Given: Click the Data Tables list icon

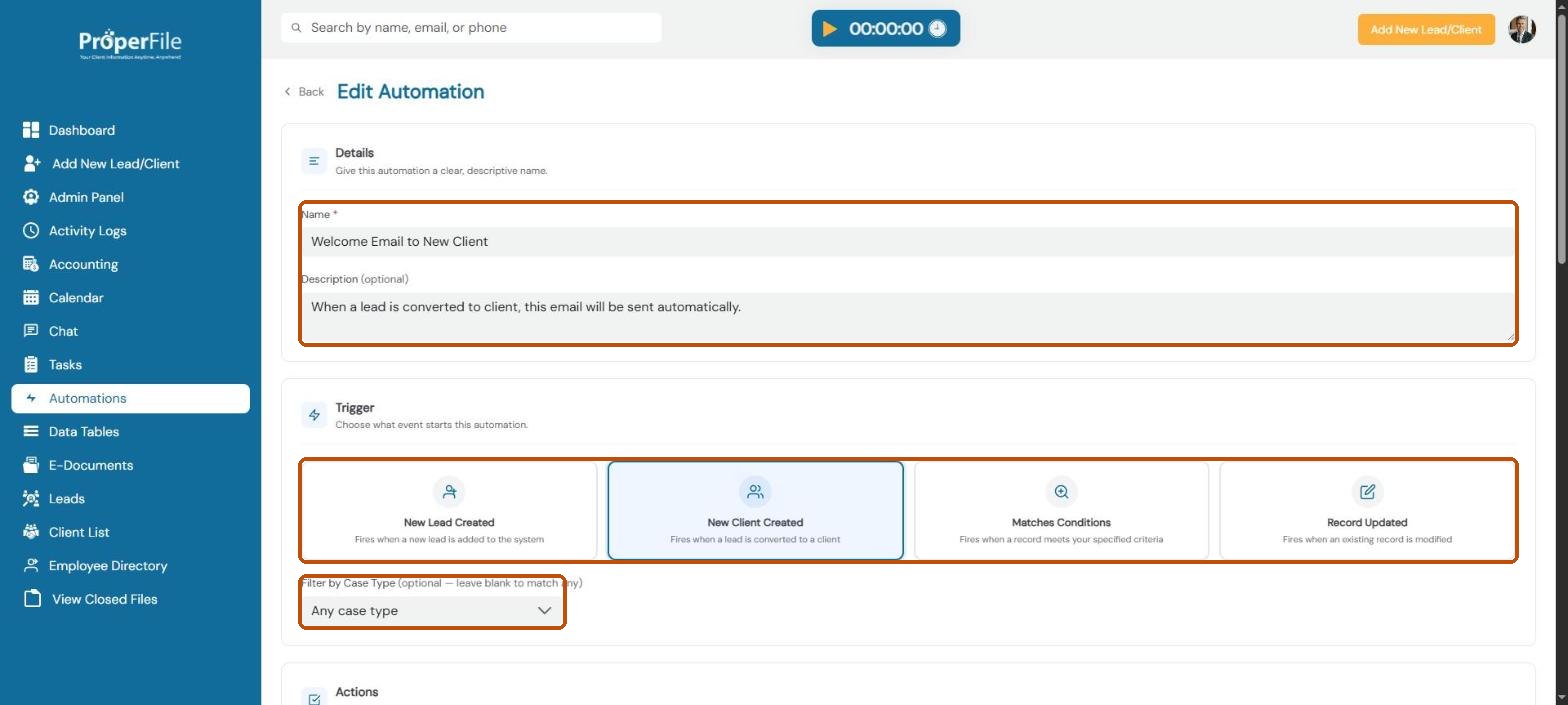Looking at the screenshot, I should 31,431.
